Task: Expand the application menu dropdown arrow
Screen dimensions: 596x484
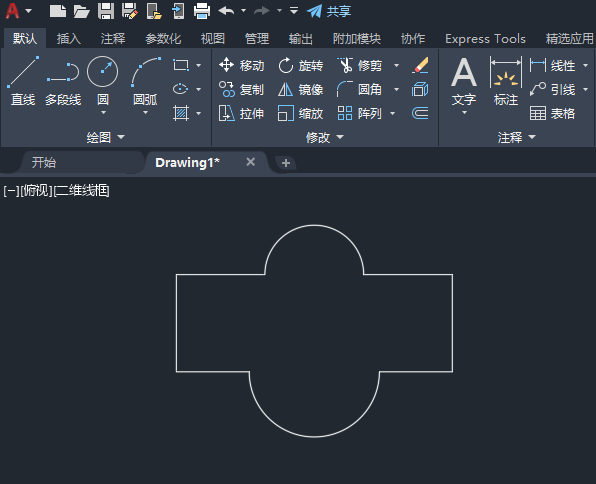Action: (29, 11)
